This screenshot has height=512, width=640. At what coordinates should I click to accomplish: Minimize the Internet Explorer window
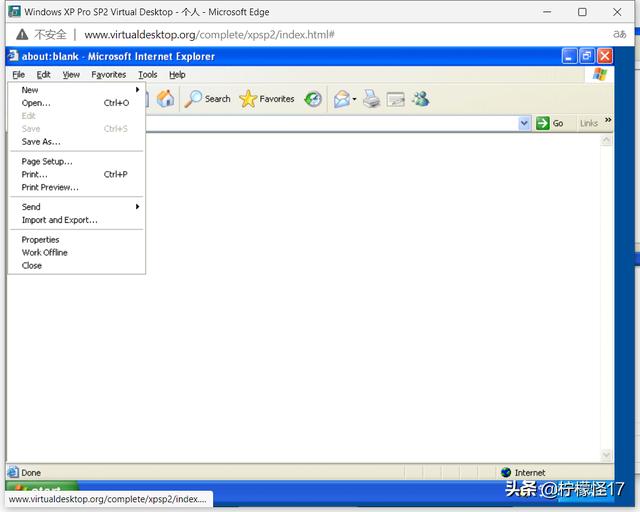click(x=569, y=56)
